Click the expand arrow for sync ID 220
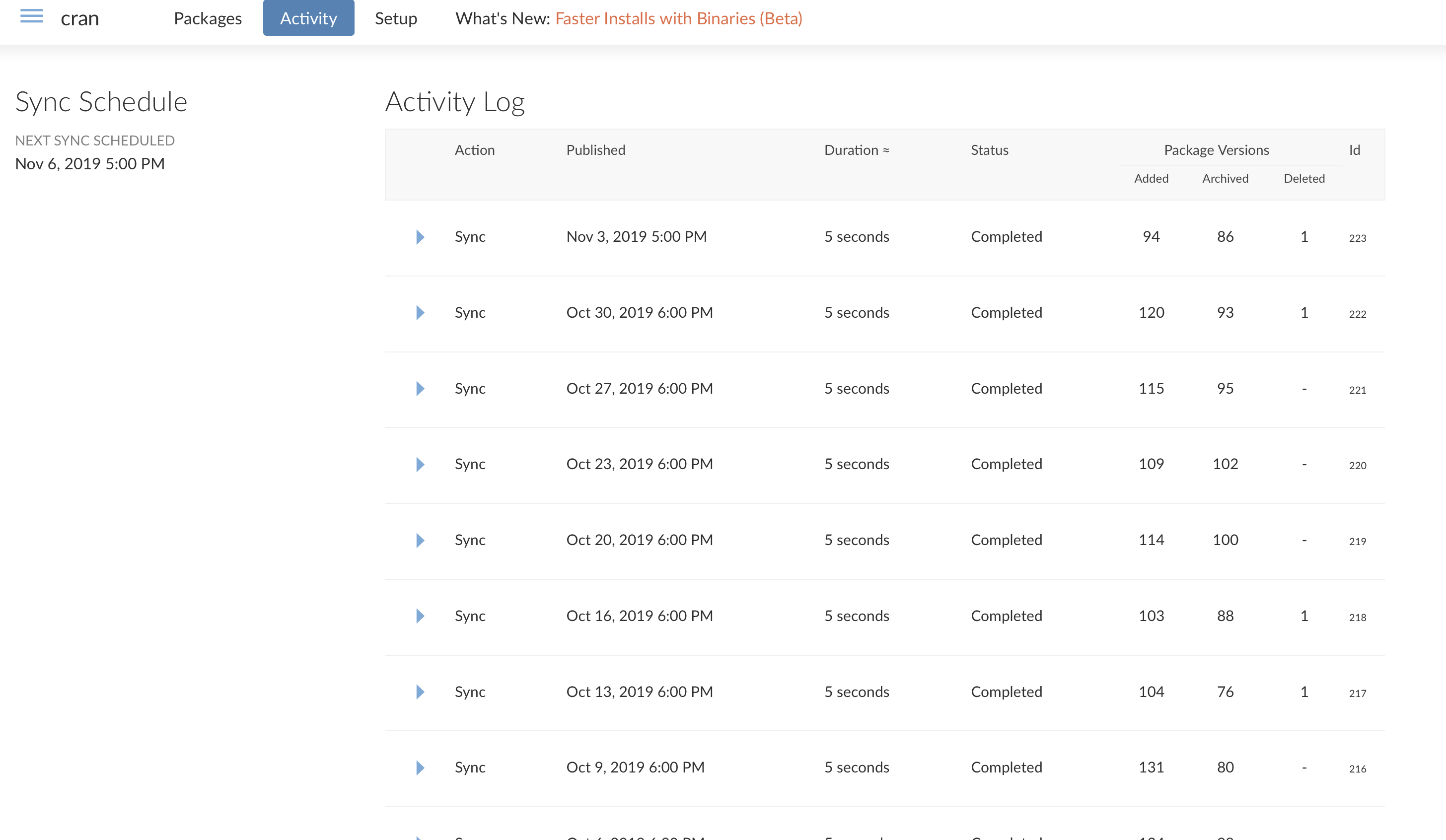The height and width of the screenshot is (840, 1446). (x=420, y=463)
